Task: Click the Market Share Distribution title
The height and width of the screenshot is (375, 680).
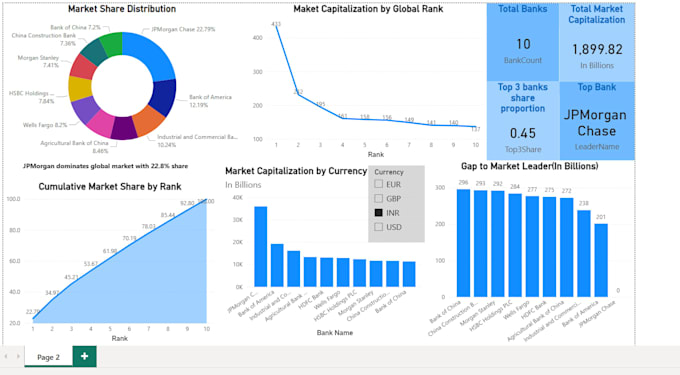Action: [122, 9]
